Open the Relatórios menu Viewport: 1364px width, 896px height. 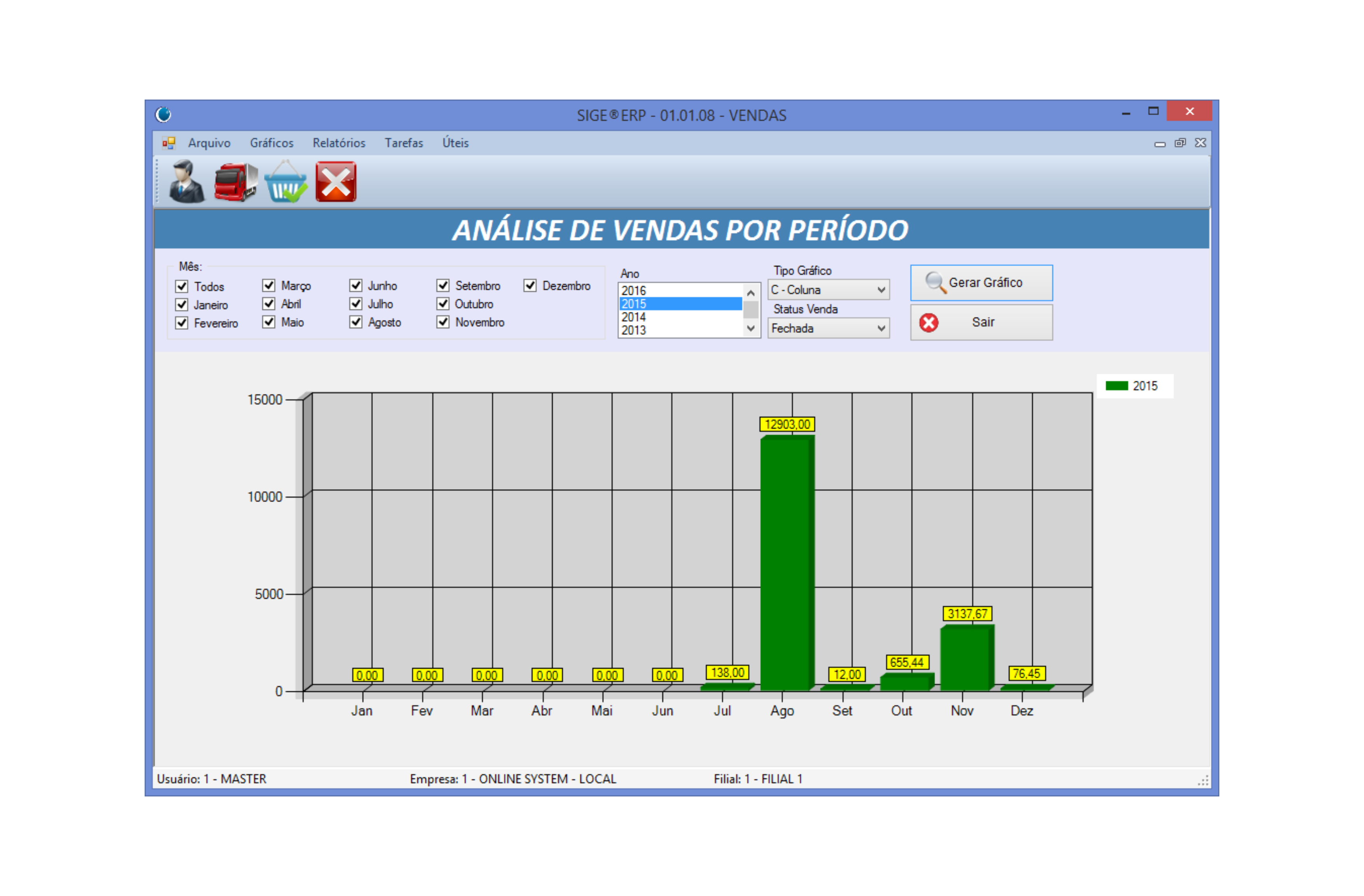click(339, 143)
